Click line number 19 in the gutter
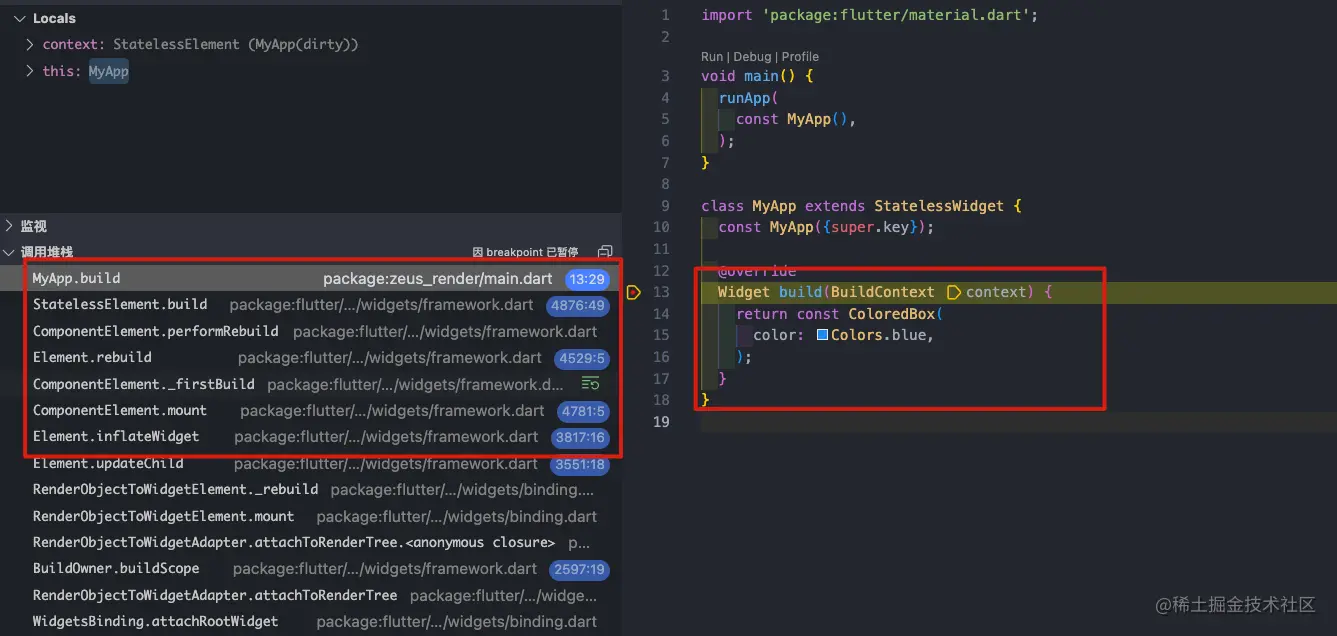Screen dimensions: 1337x636 660,422
